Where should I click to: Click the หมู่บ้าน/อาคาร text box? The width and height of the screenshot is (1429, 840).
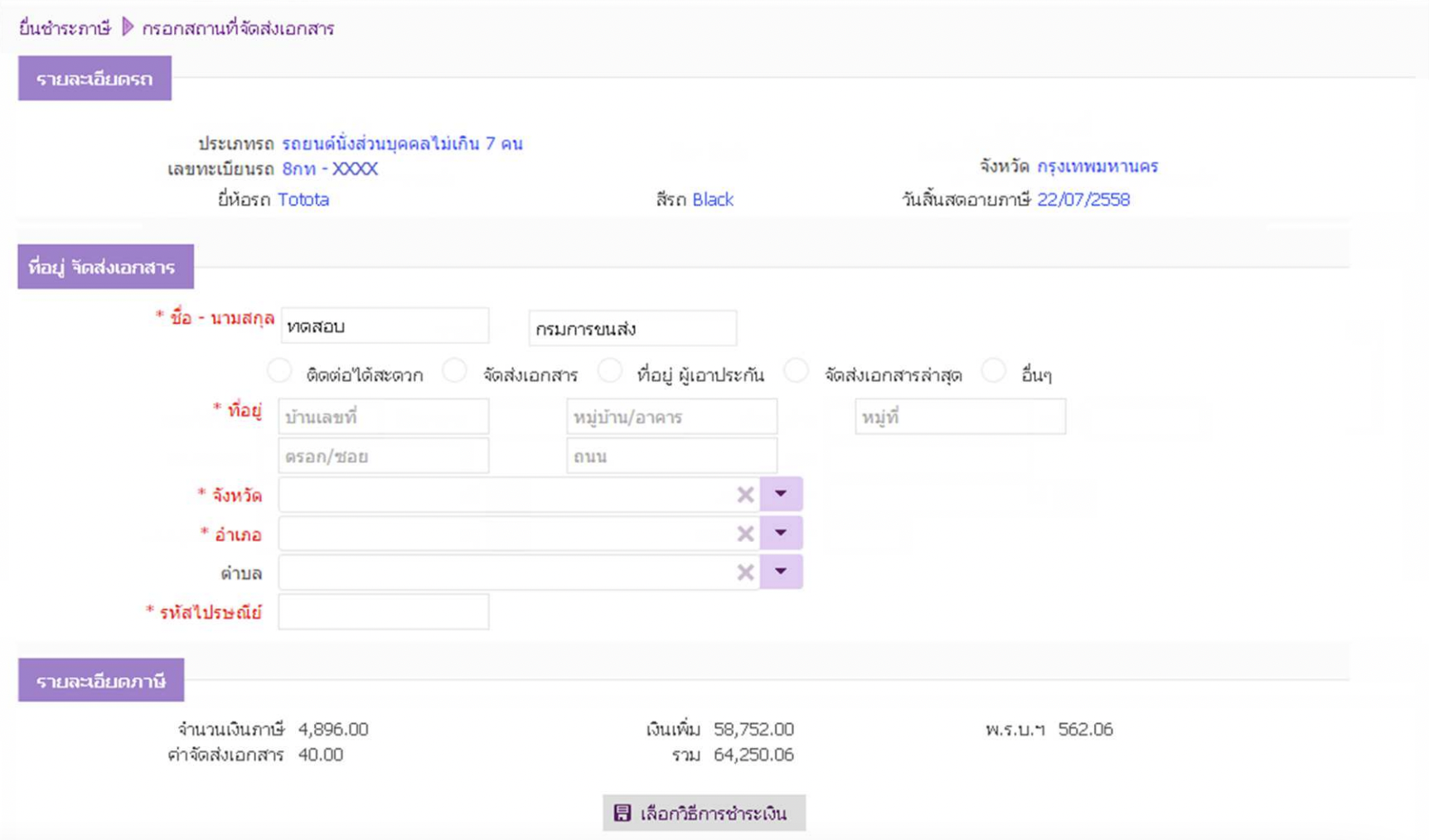tap(671, 417)
